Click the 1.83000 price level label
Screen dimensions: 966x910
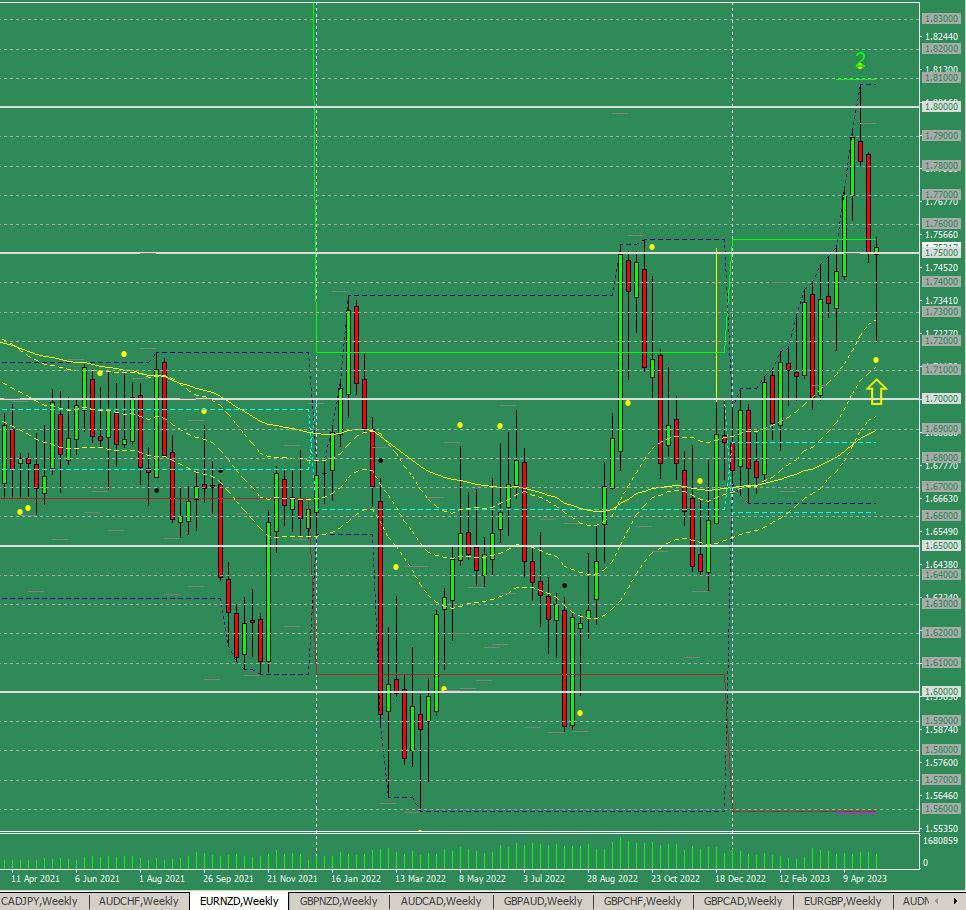(x=941, y=19)
